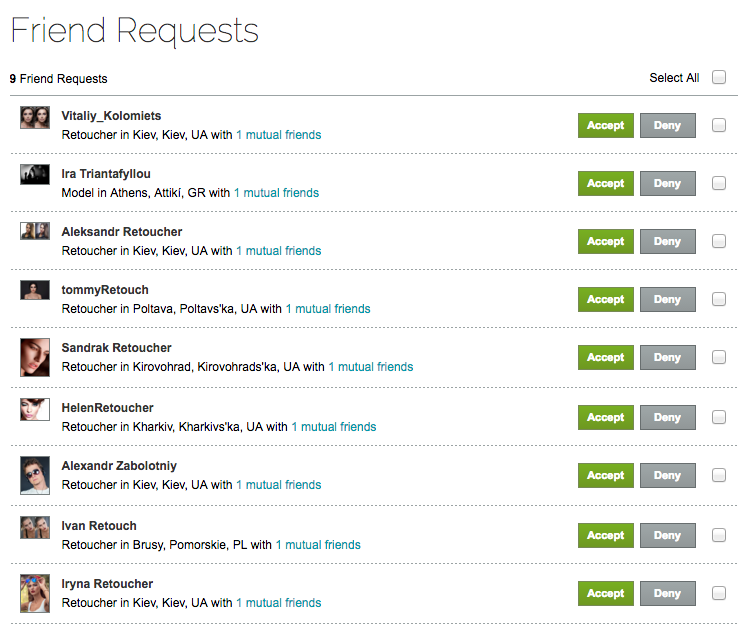Click HelenRetoucher's profile thumbnail
The image size is (748, 624).
(x=35, y=409)
